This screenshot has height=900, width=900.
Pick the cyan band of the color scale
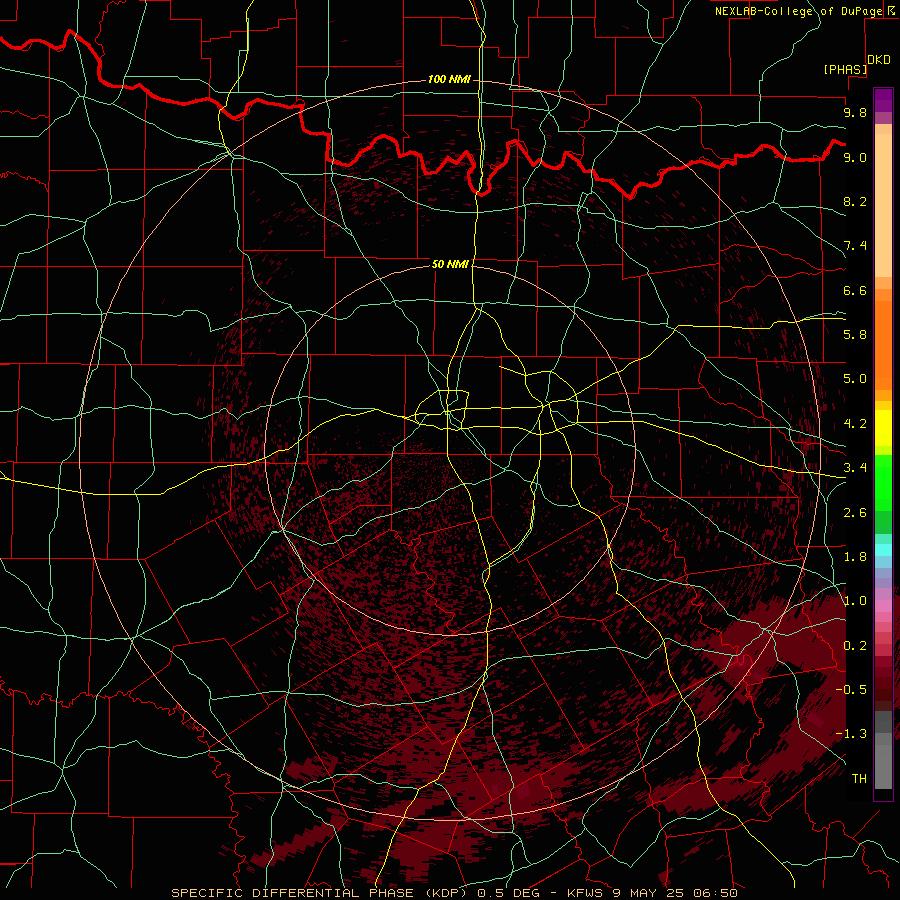[883, 550]
